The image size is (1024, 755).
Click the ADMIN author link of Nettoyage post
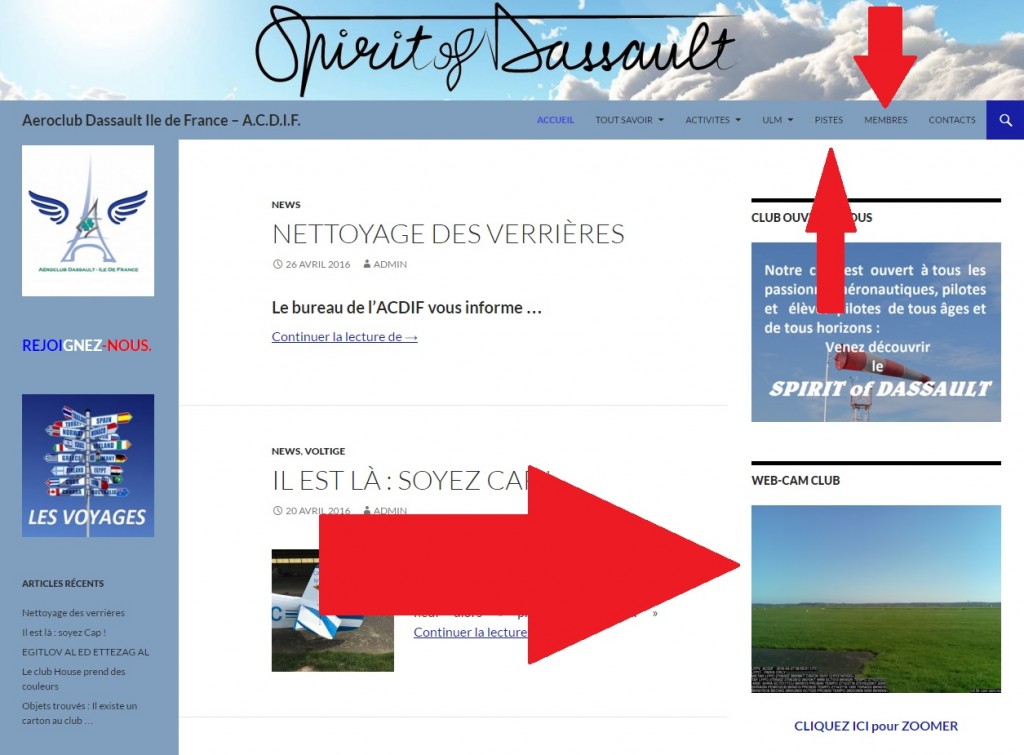(x=390, y=265)
